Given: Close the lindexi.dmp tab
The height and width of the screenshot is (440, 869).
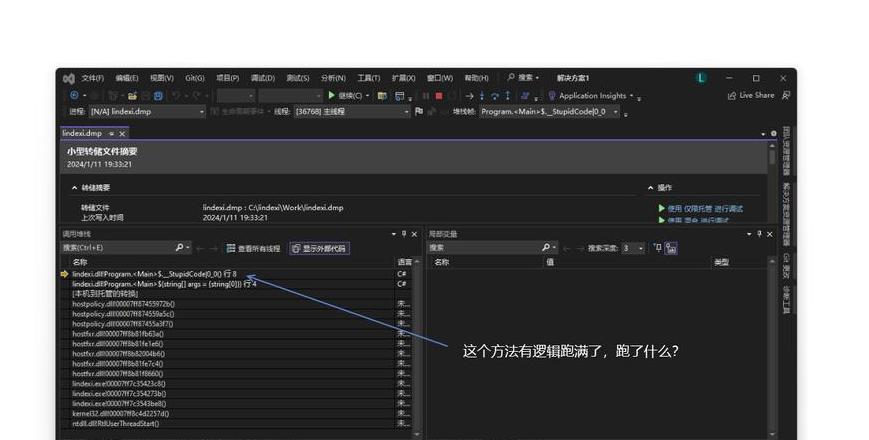Looking at the screenshot, I should (x=122, y=134).
